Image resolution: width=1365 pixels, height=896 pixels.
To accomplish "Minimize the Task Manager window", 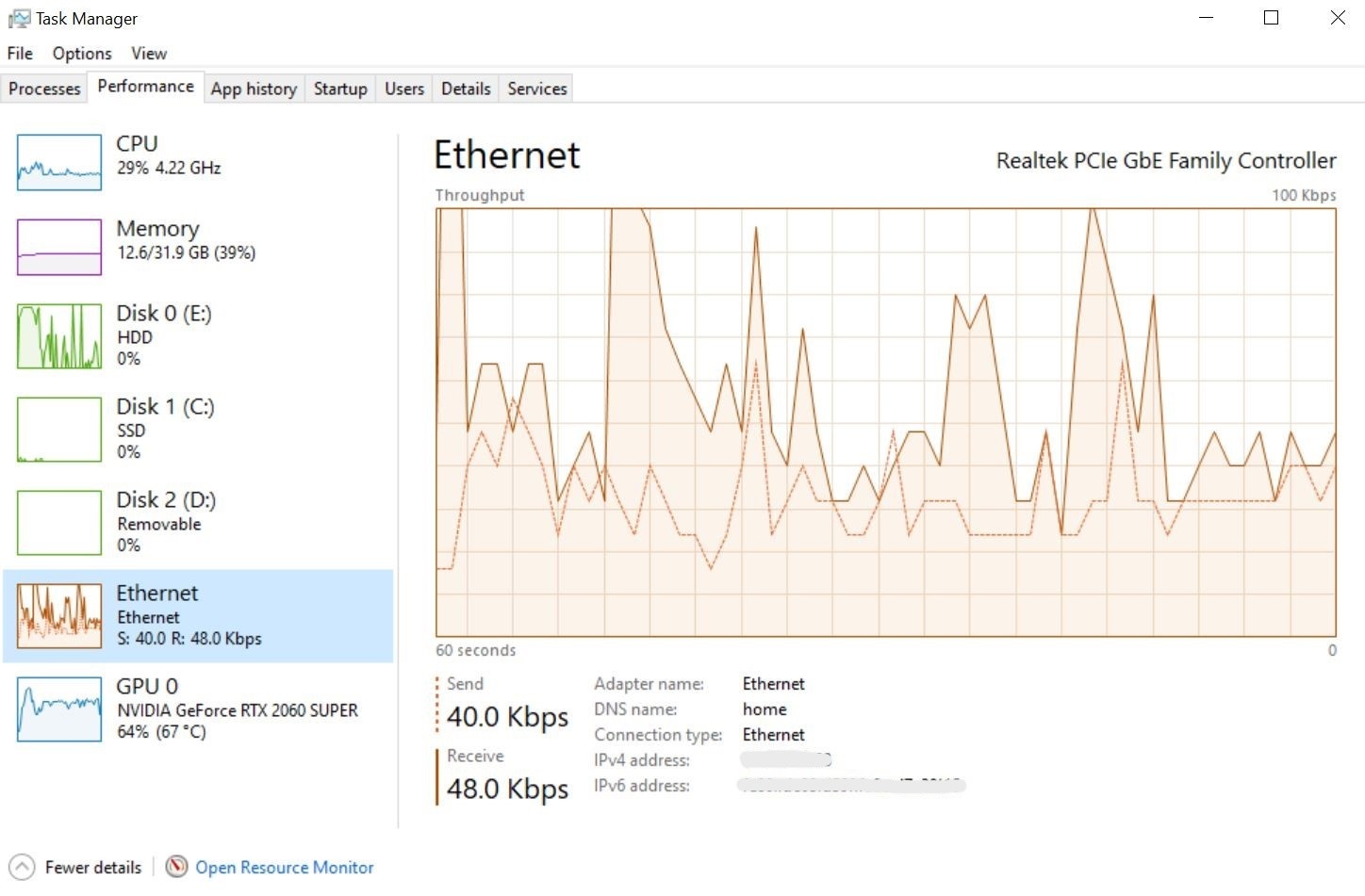I will pyautogui.click(x=1206, y=18).
